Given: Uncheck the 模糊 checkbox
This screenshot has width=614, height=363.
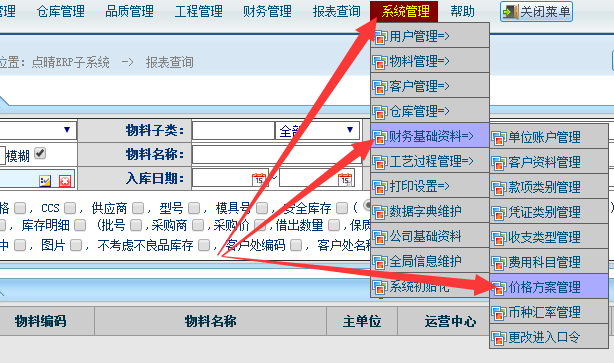Looking at the screenshot, I should click(x=40, y=153).
